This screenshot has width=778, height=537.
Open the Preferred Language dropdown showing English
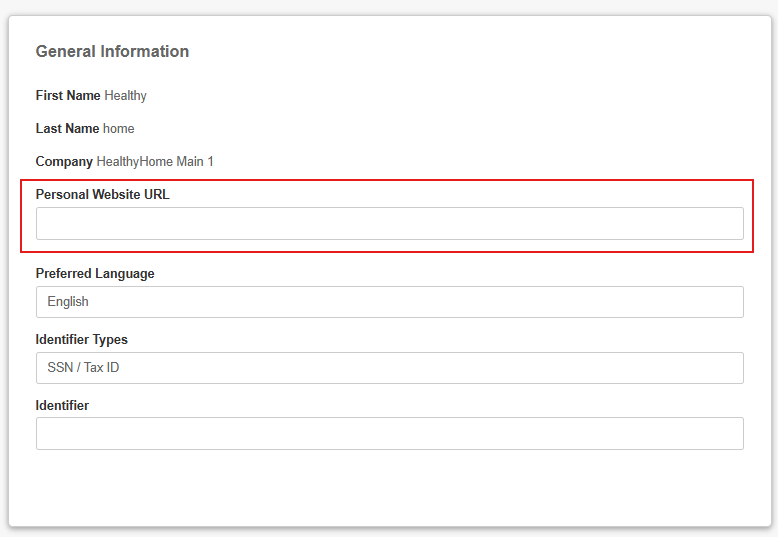tap(389, 302)
